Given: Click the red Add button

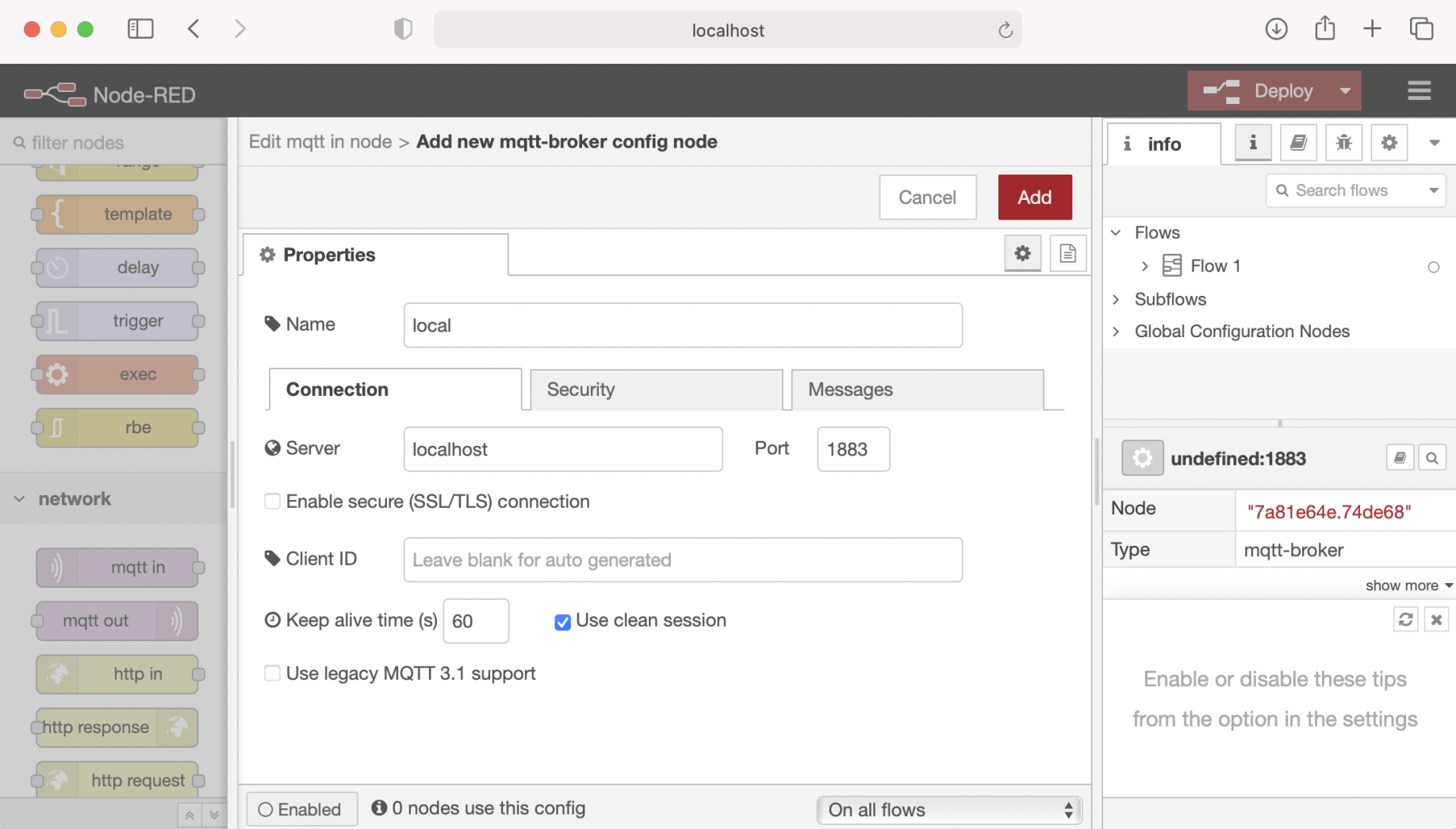Looking at the screenshot, I should coord(1034,198).
